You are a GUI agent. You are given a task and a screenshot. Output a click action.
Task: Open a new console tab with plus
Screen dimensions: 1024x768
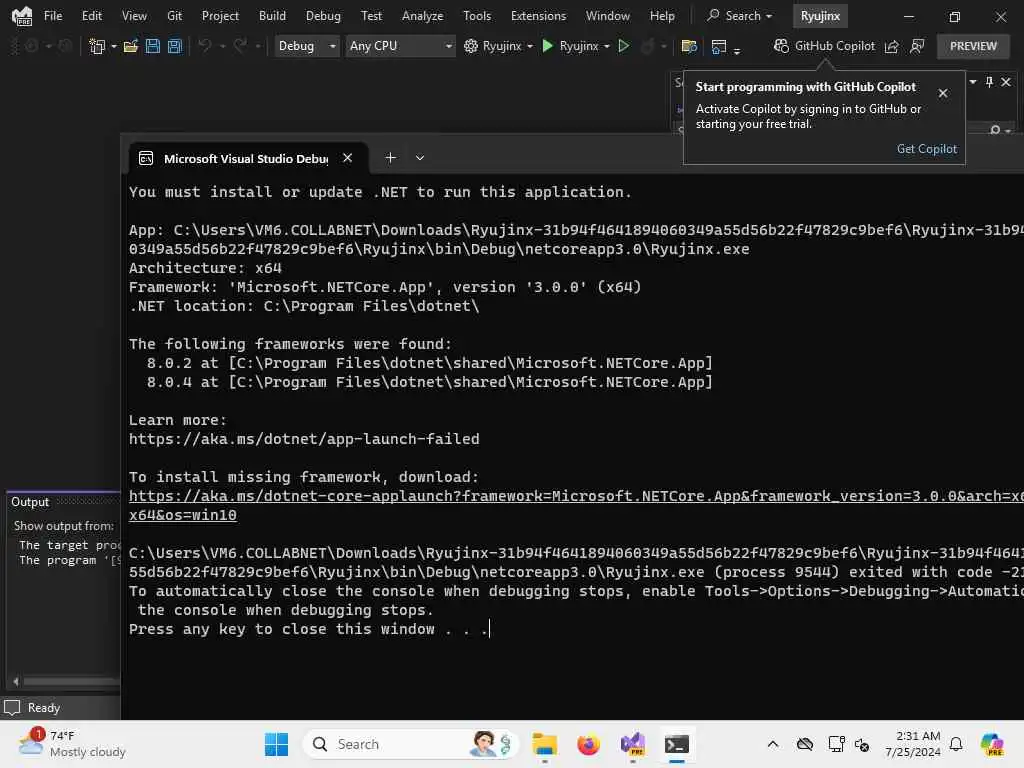[x=391, y=158]
